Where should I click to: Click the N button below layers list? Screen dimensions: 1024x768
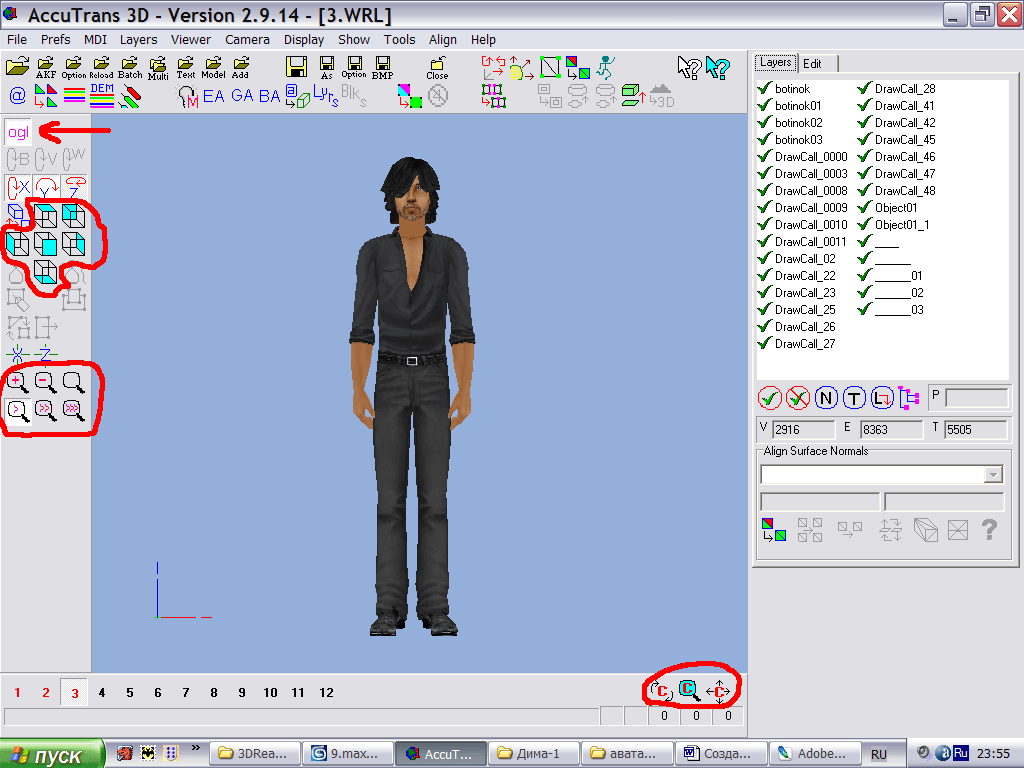click(x=826, y=398)
